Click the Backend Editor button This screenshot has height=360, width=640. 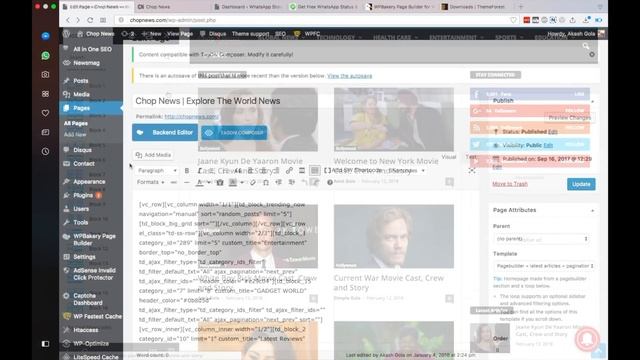pyautogui.click(x=165, y=132)
